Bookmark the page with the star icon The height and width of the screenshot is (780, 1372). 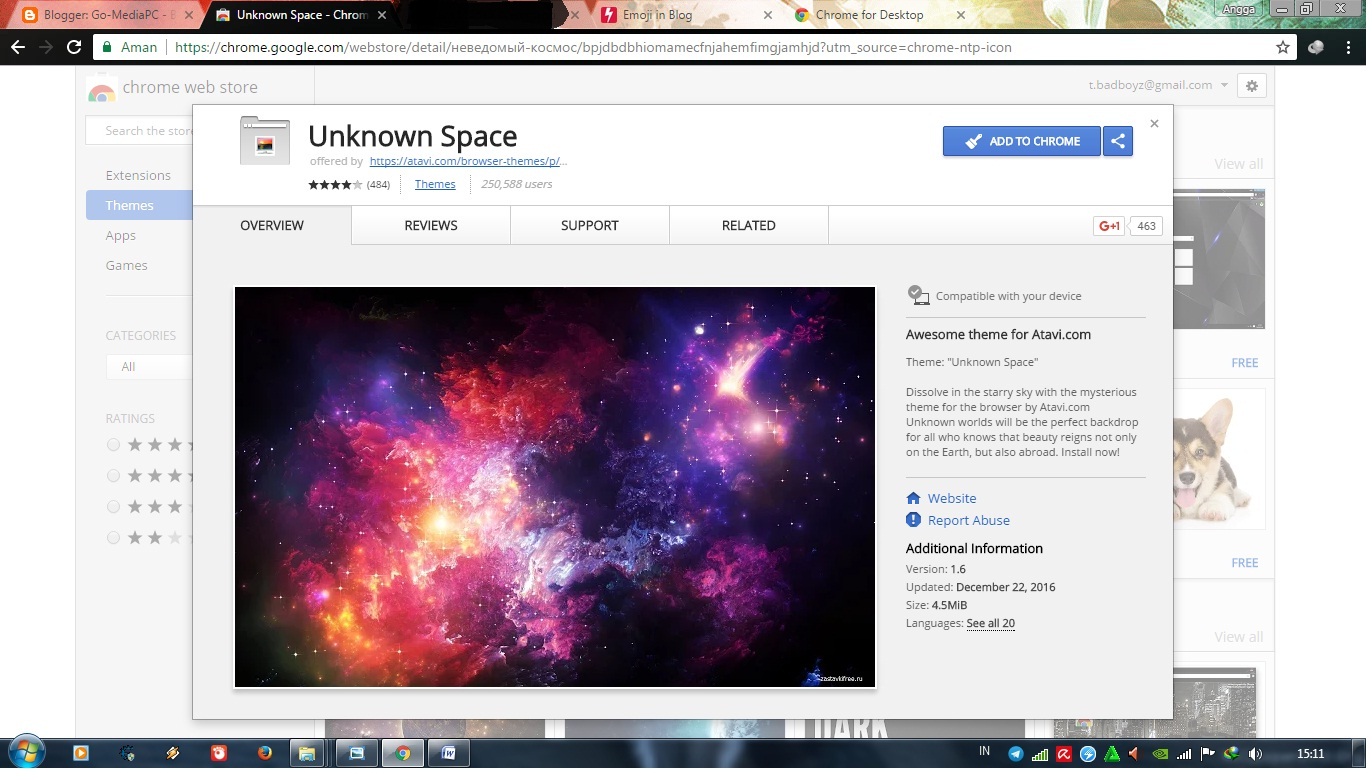1281,46
